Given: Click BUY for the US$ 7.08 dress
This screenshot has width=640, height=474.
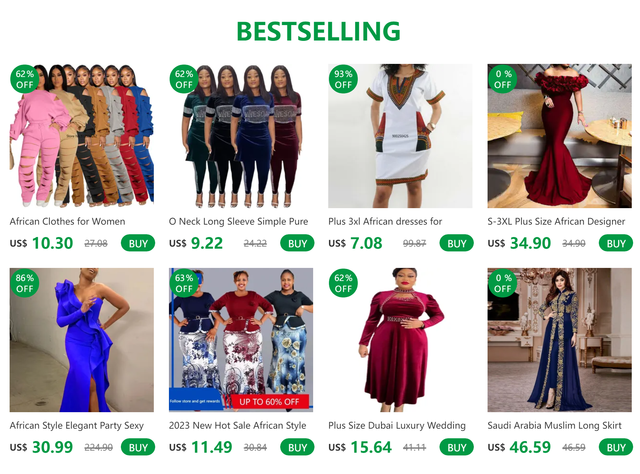Looking at the screenshot, I should 456,243.
